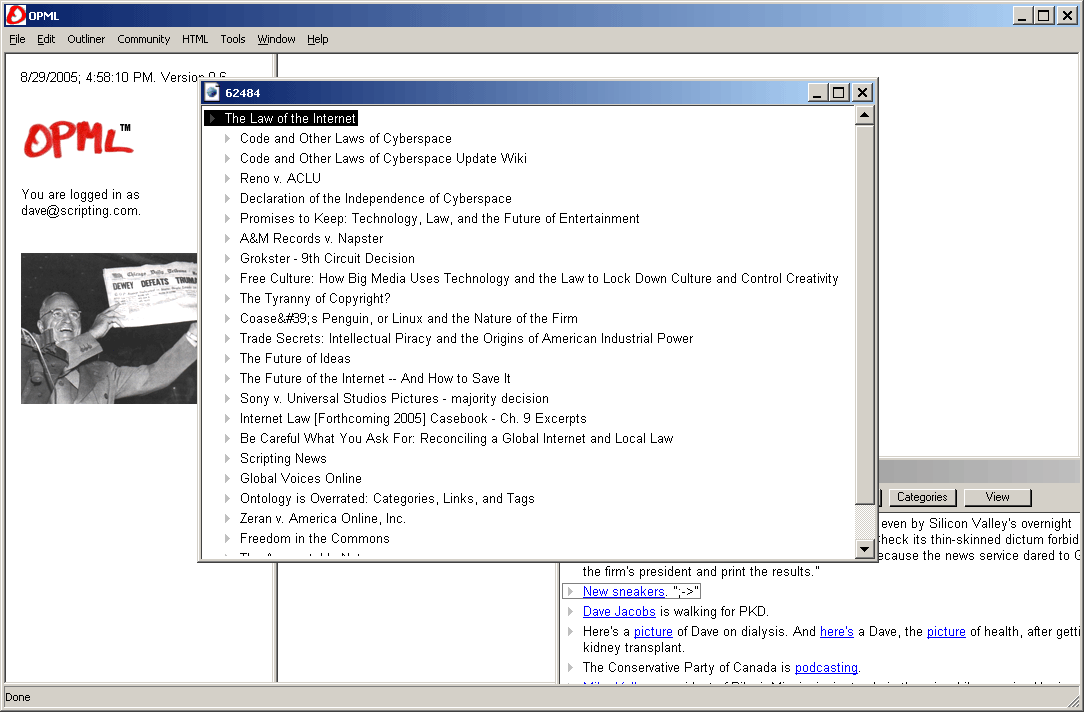Open the podcasting hyperlink
Screen dimensions: 1084x712
coord(826,668)
